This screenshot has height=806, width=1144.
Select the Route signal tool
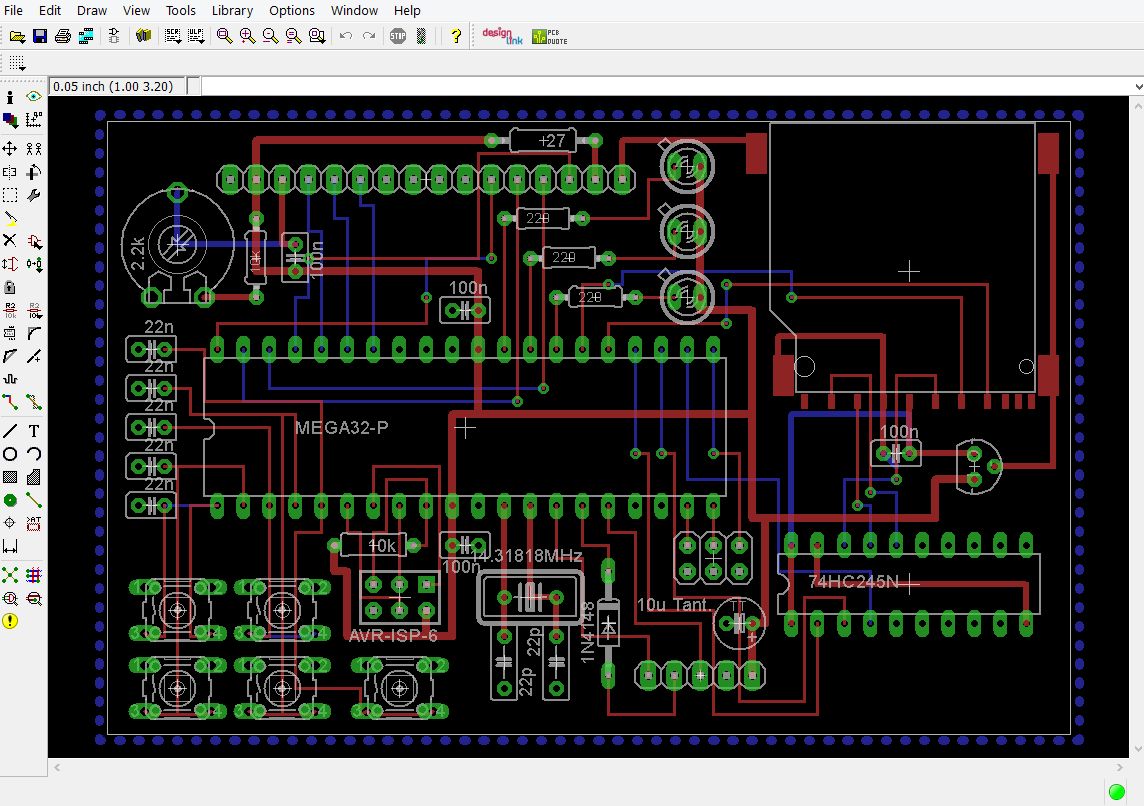[x=9, y=402]
